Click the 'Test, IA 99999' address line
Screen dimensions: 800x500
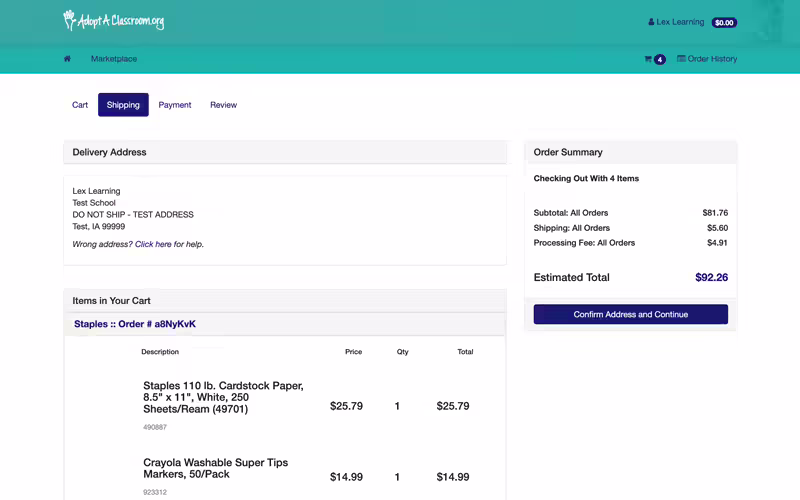pos(98,226)
